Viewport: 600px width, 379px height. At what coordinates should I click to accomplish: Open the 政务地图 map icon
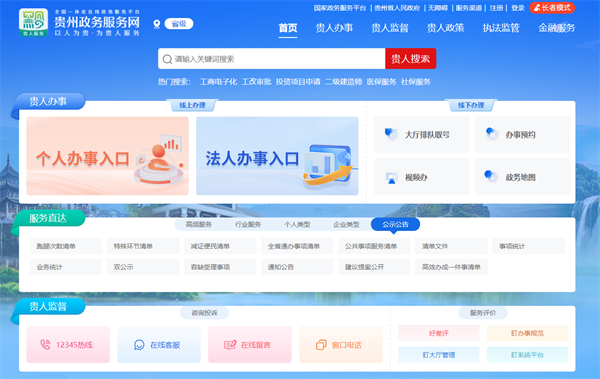491,176
